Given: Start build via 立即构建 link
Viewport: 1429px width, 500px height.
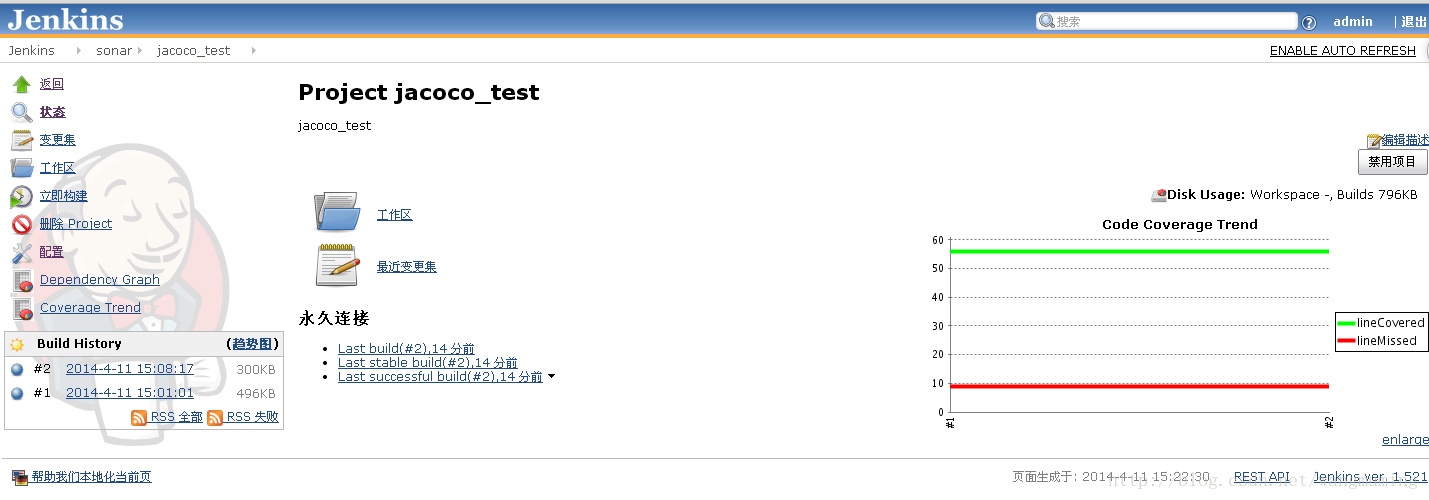Looking at the screenshot, I should pos(64,196).
